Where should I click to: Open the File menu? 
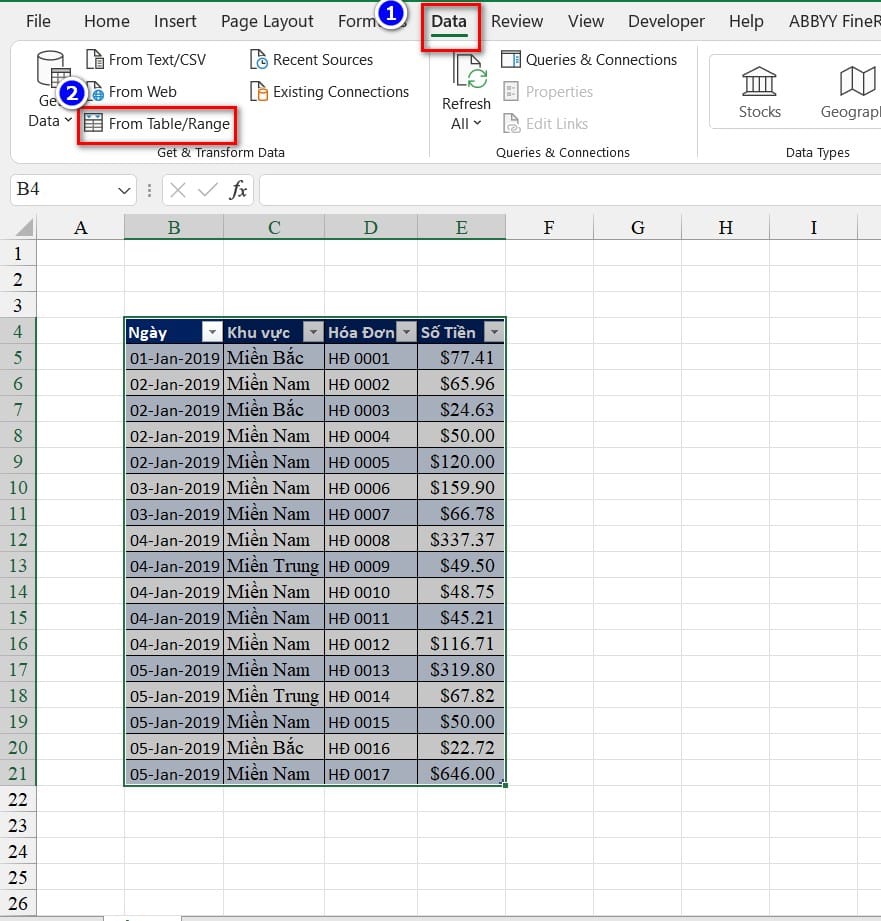coord(38,21)
